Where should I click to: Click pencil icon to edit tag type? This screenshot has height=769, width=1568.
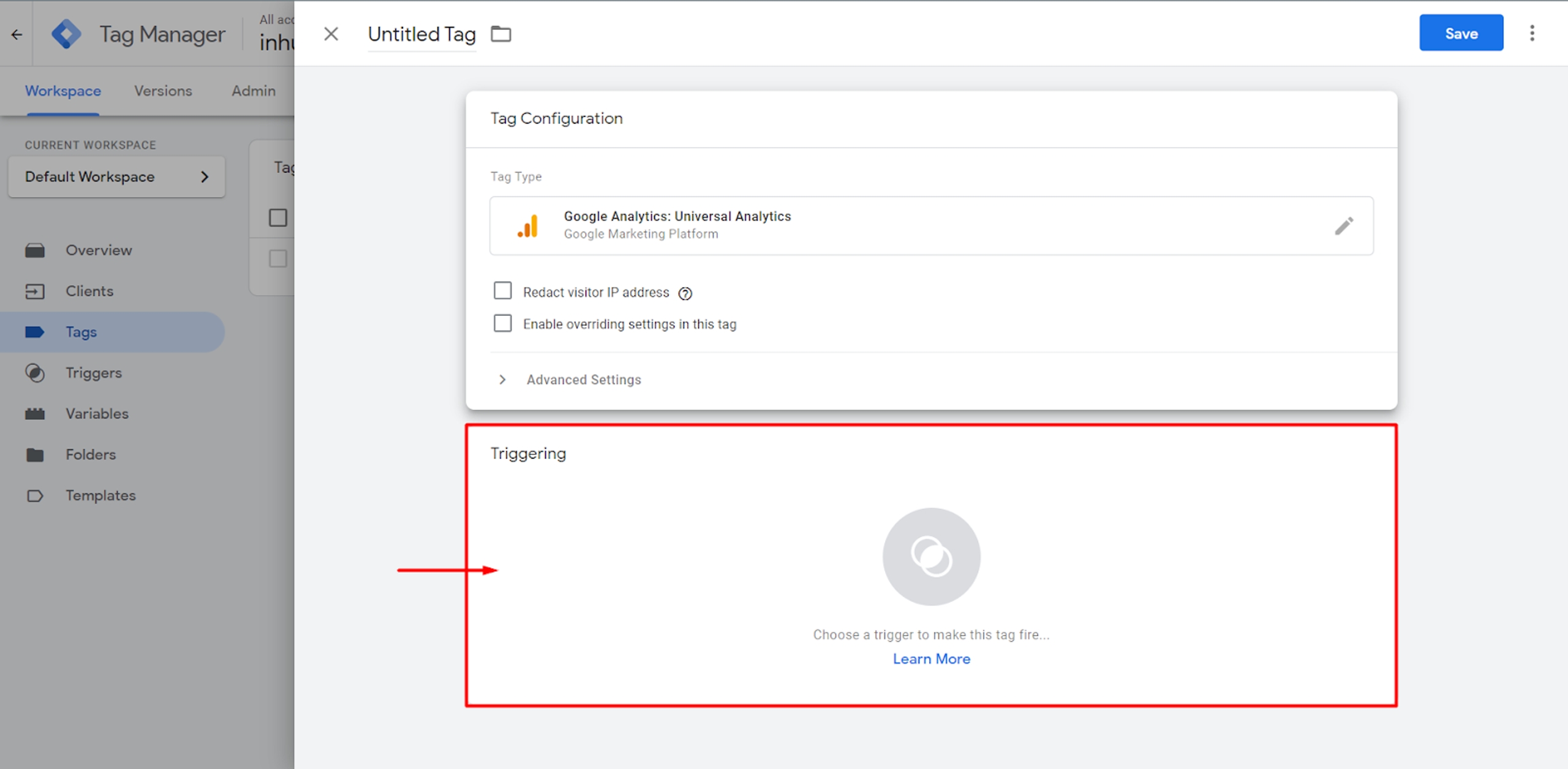[x=1344, y=226]
